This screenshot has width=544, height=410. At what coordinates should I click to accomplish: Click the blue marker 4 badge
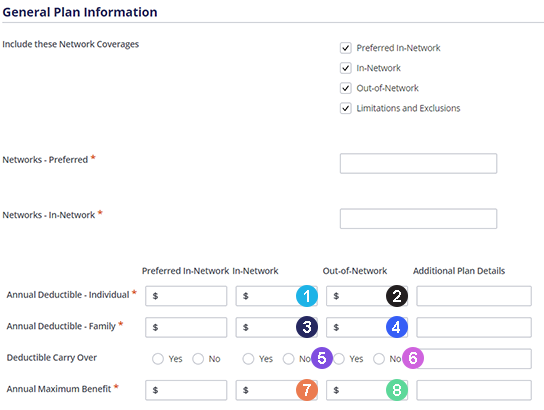(x=397, y=327)
